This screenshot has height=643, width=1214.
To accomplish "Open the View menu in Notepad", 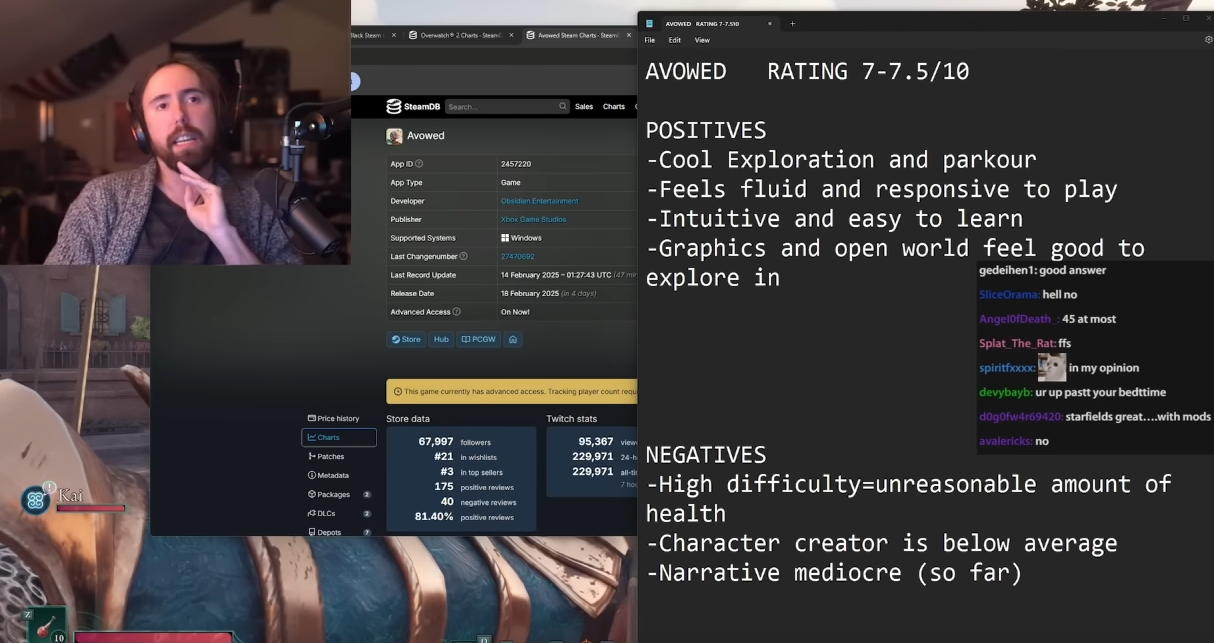I will [x=702, y=40].
